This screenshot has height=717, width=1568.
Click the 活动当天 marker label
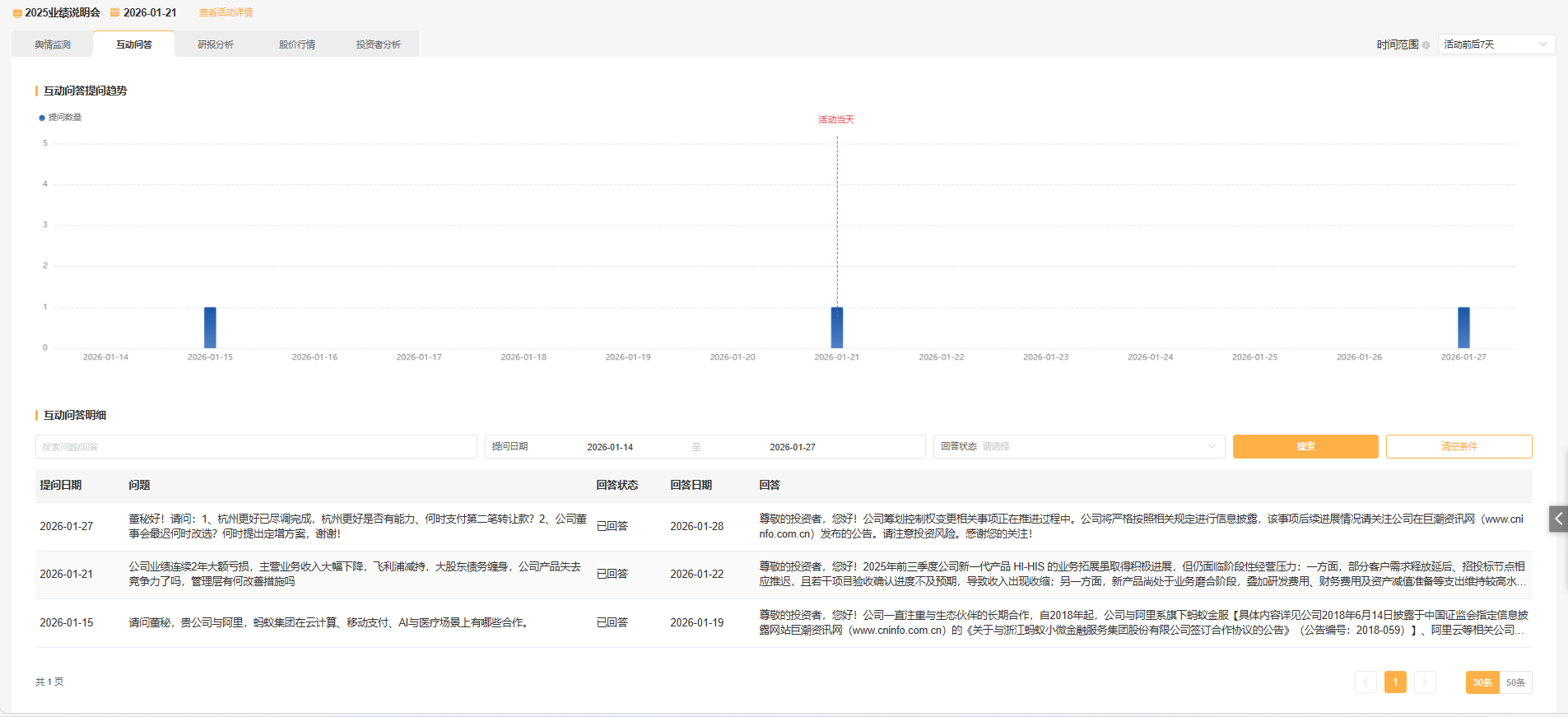[836, 119]
